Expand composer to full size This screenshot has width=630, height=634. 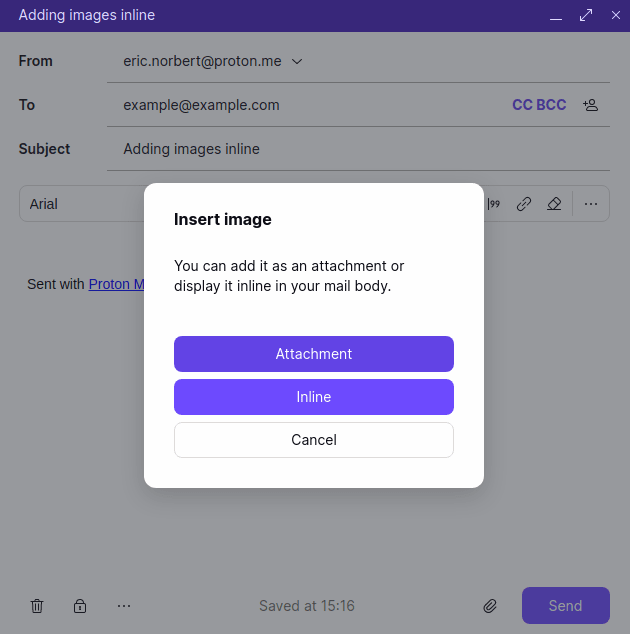[586, 15]
